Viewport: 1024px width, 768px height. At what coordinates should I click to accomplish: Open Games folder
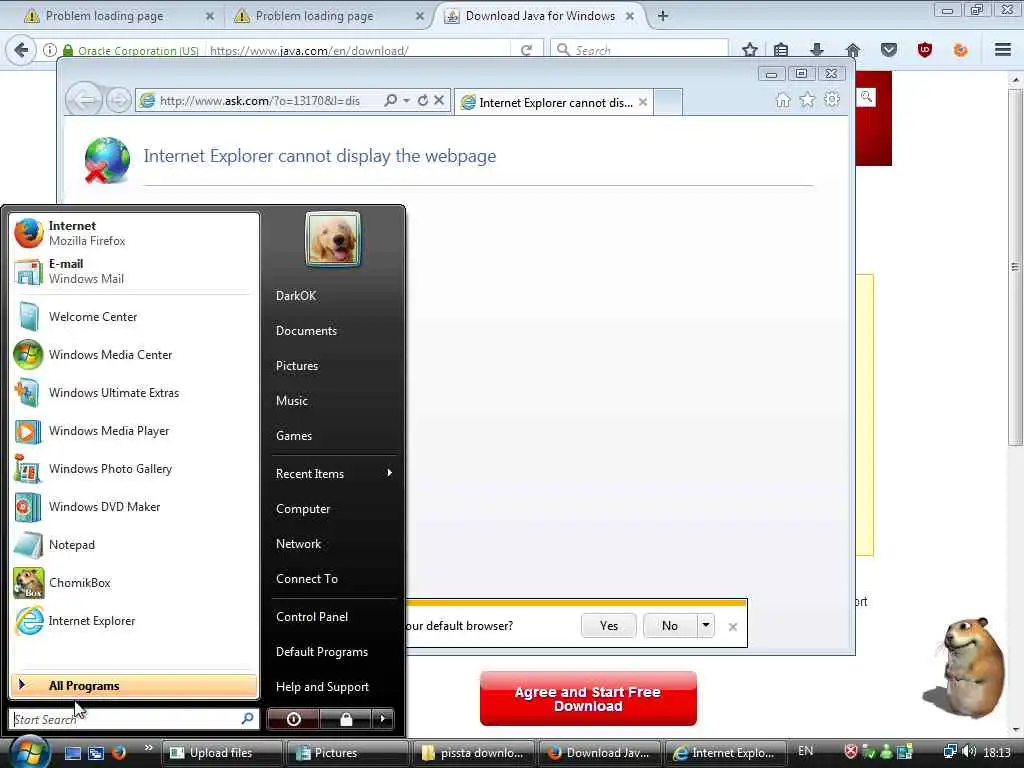click(294, 436)
